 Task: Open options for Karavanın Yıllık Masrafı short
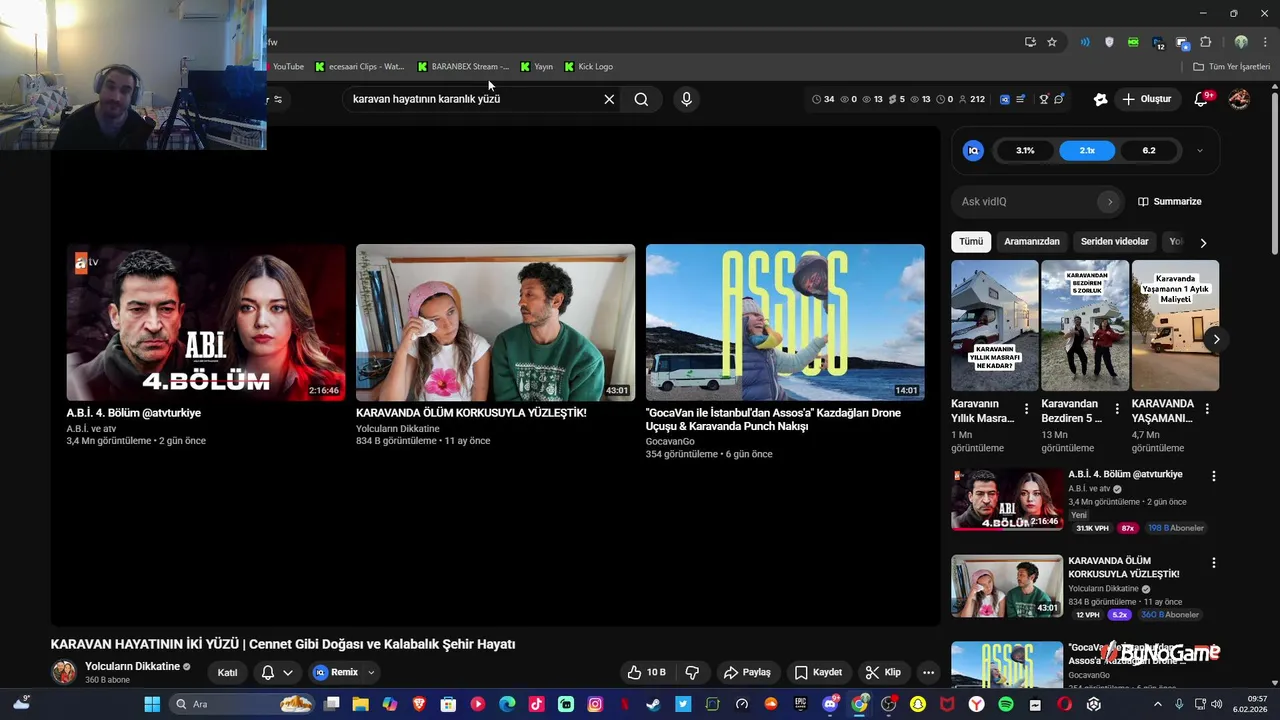pos(1026,409)
